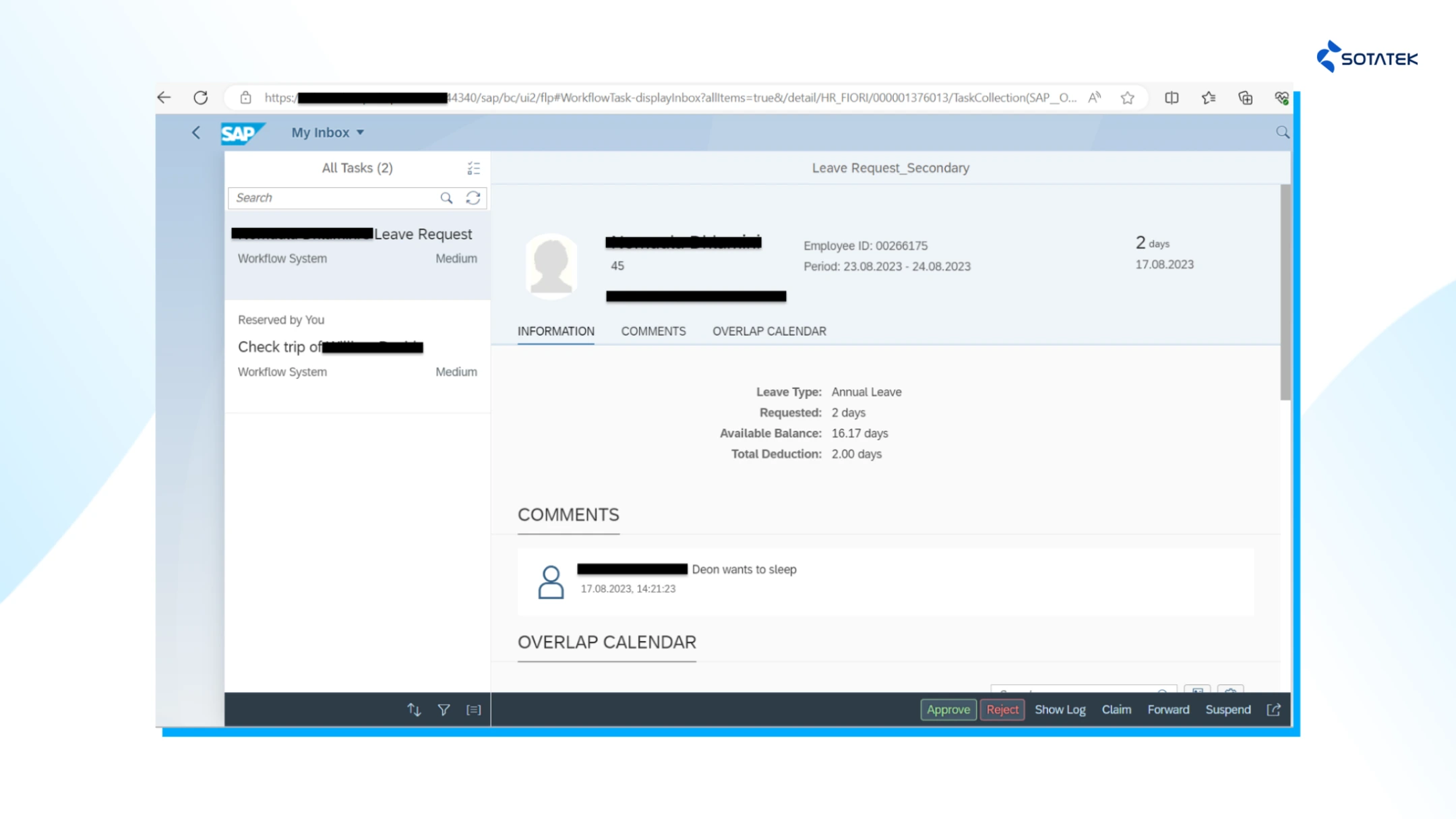
Task: Click the '17.08.2023' date under 2 days
Action: (x=1164, y=265)
